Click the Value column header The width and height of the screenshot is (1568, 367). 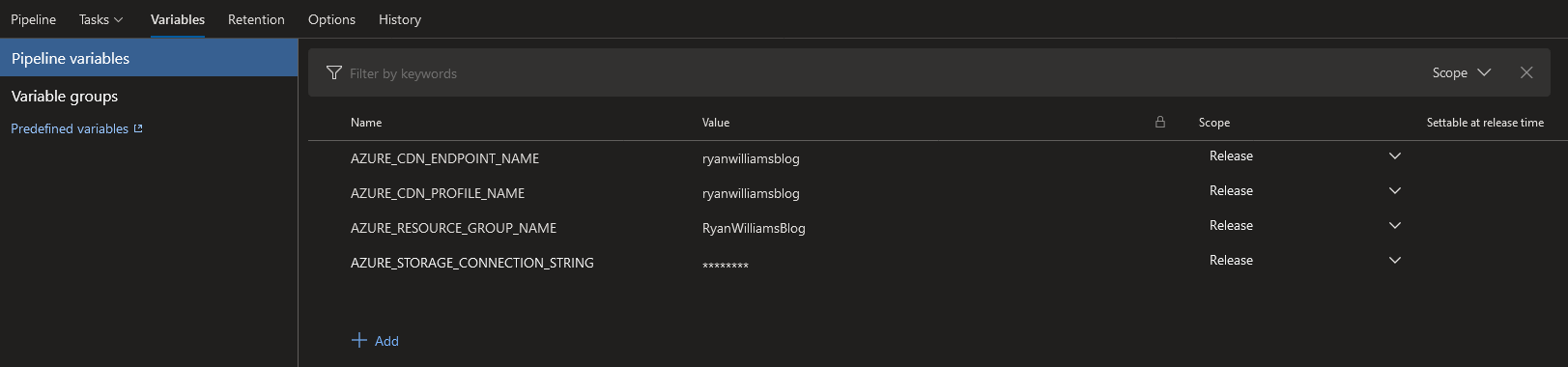716,123
